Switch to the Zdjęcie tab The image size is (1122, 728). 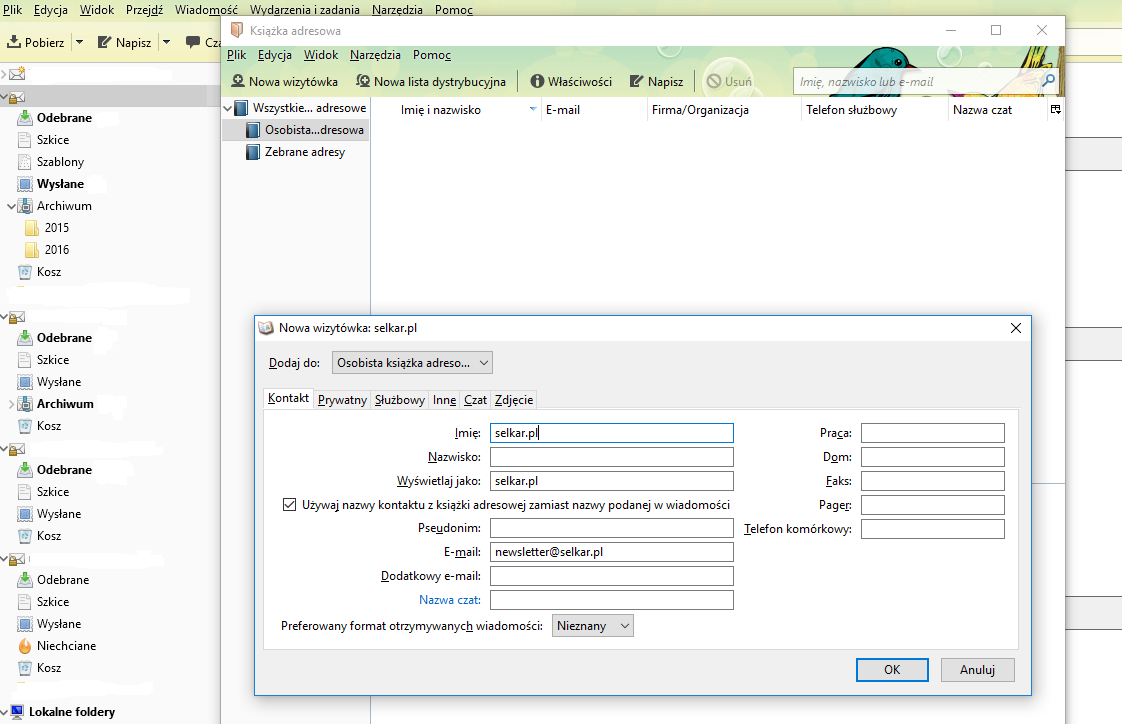(x=514, y=400)
